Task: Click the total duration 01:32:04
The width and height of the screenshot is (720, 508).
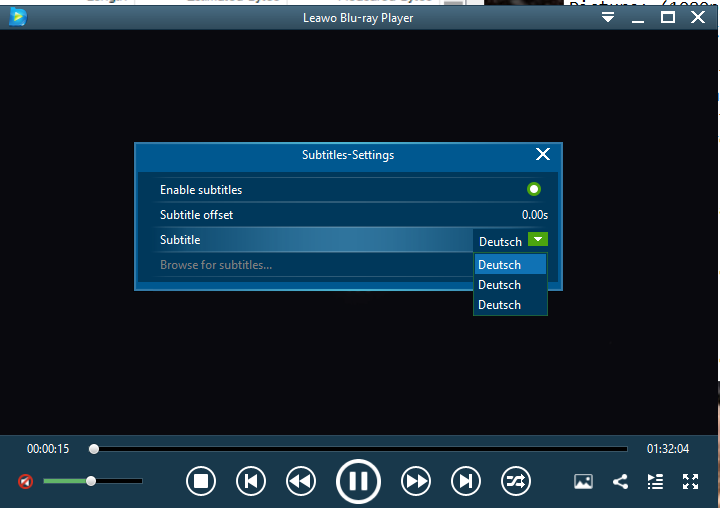Action: [668, 449]
